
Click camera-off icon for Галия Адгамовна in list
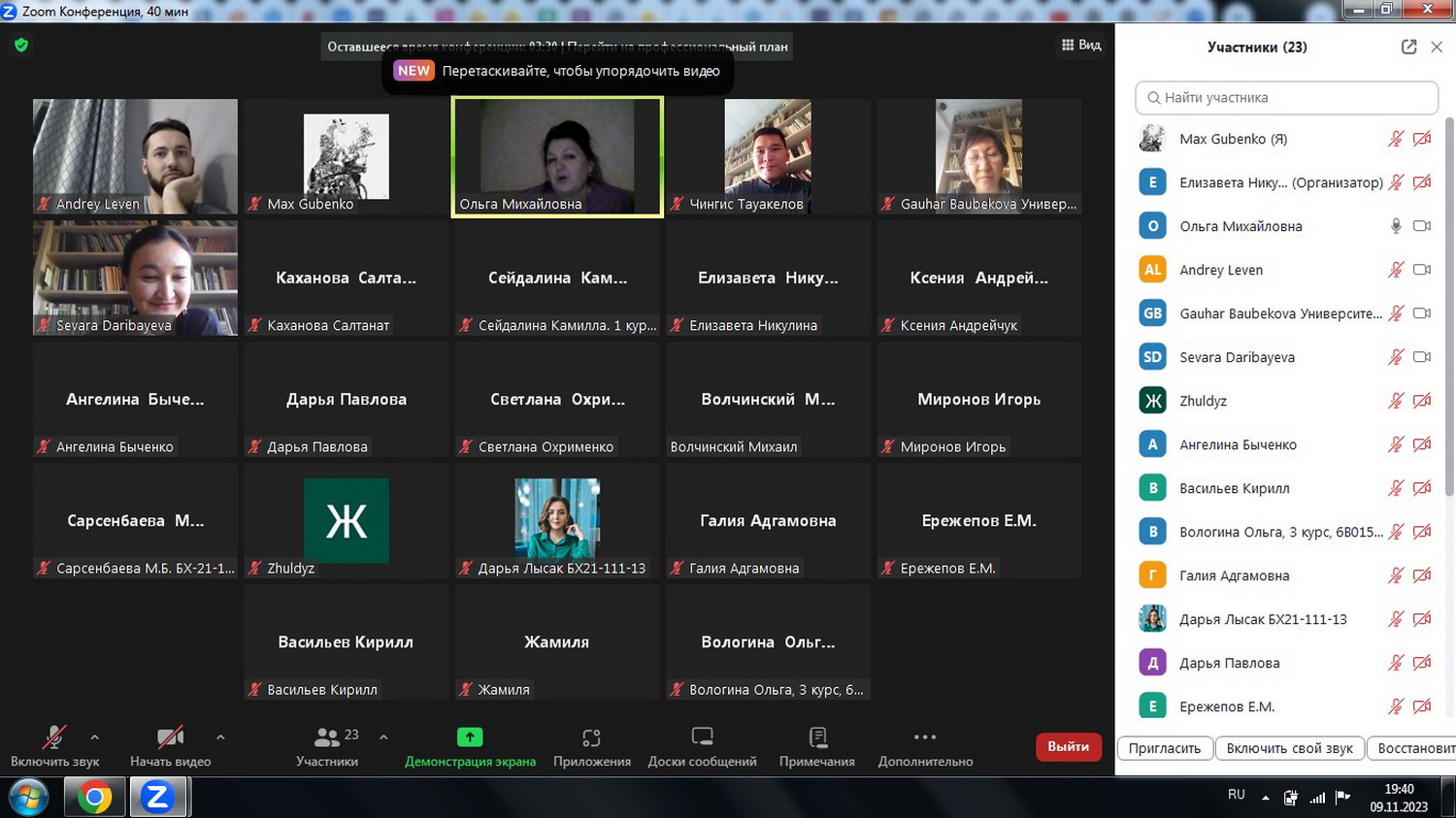1422,575
